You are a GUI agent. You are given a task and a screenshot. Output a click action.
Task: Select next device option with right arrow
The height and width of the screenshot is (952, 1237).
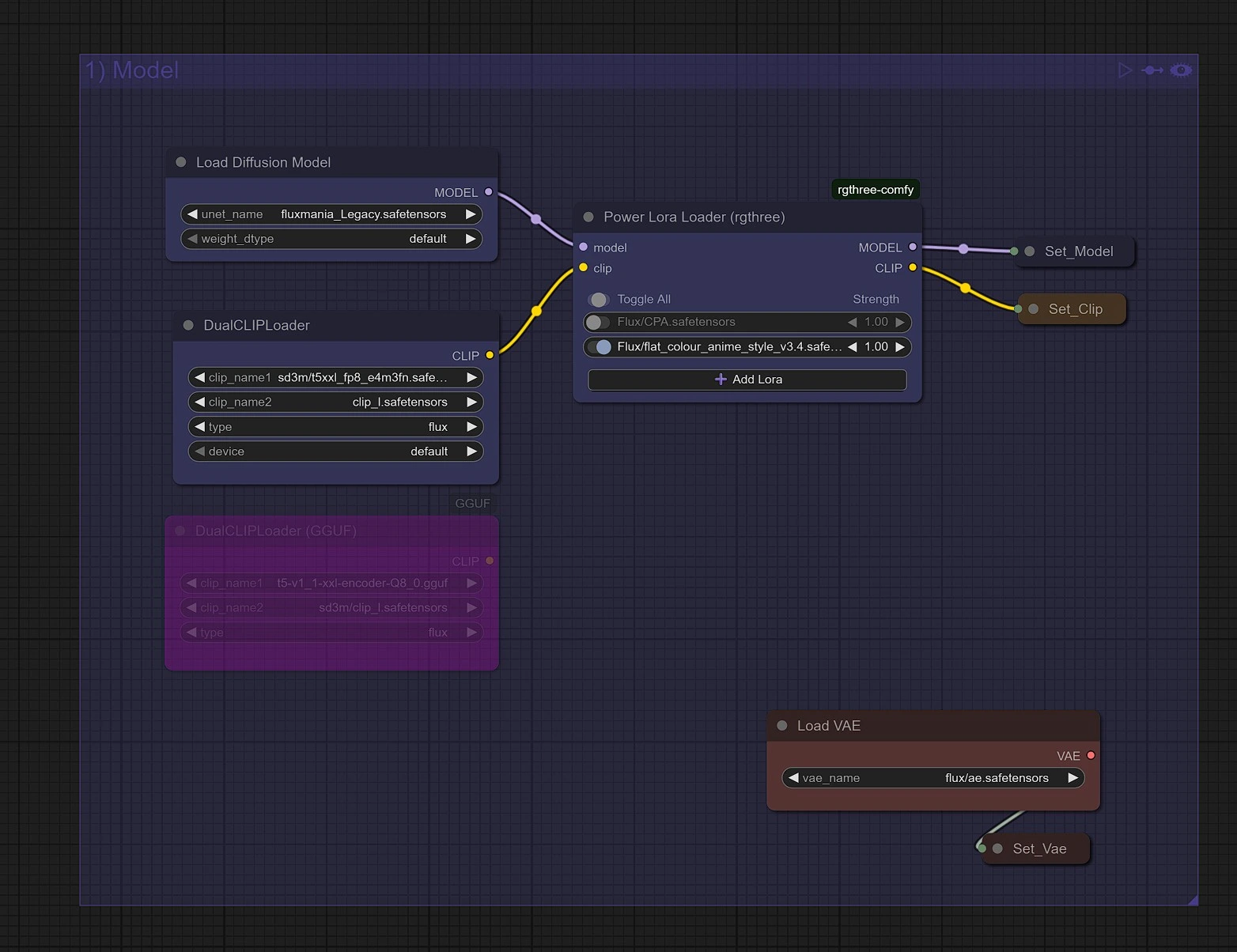(x=472, y=451)
